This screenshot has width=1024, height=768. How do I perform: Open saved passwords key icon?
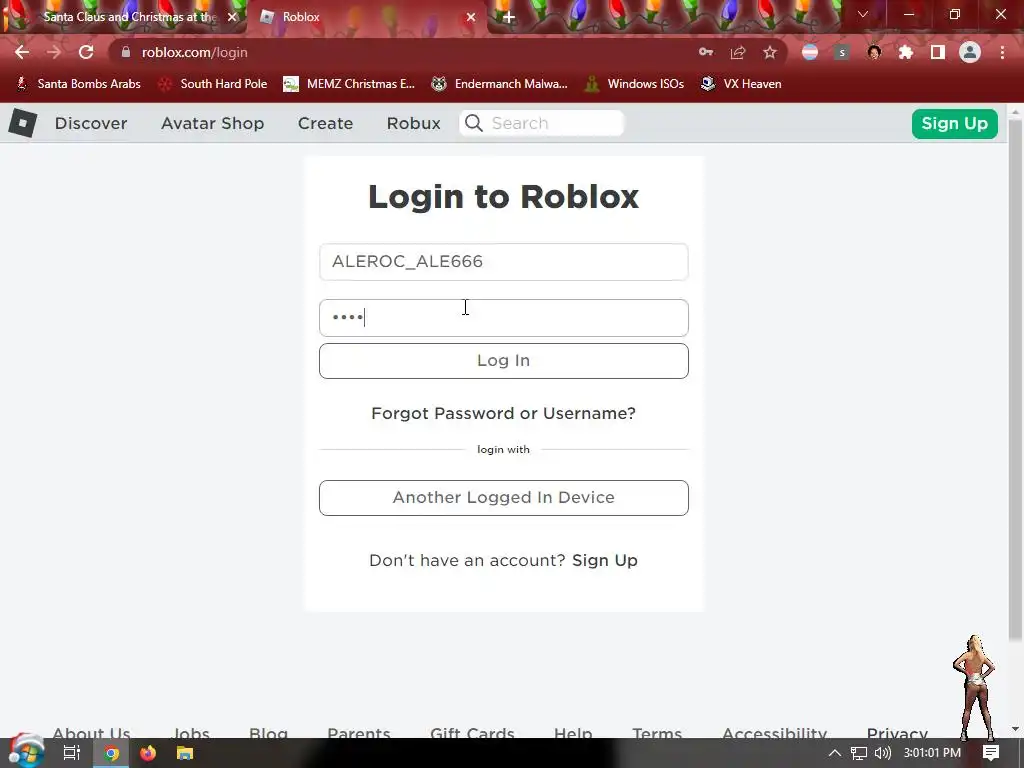click(x=705, y=52)
